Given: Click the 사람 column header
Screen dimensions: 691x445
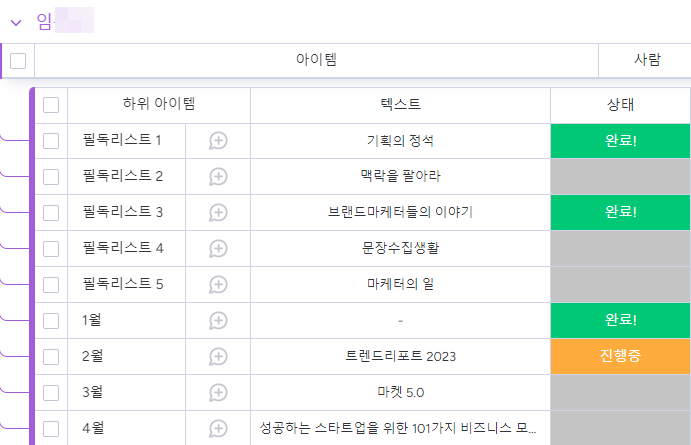Looking at the screenshot, I should pyautogui.click(x=646, y=61).
